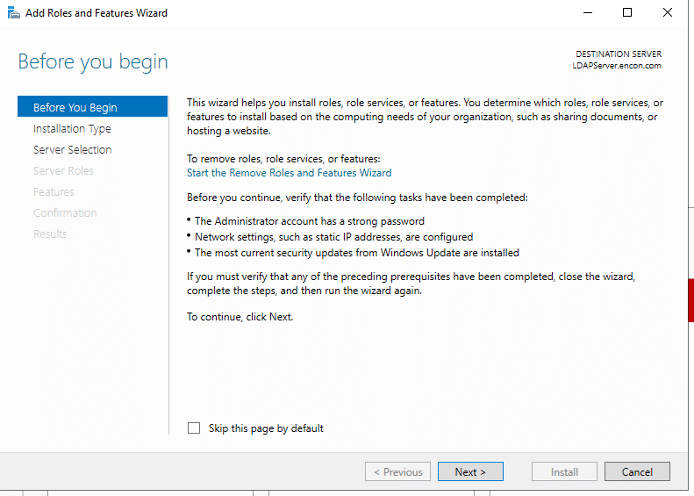Maximize the wizard window
The width and height of the screenshot is (694, 496).
coord(627,13)
